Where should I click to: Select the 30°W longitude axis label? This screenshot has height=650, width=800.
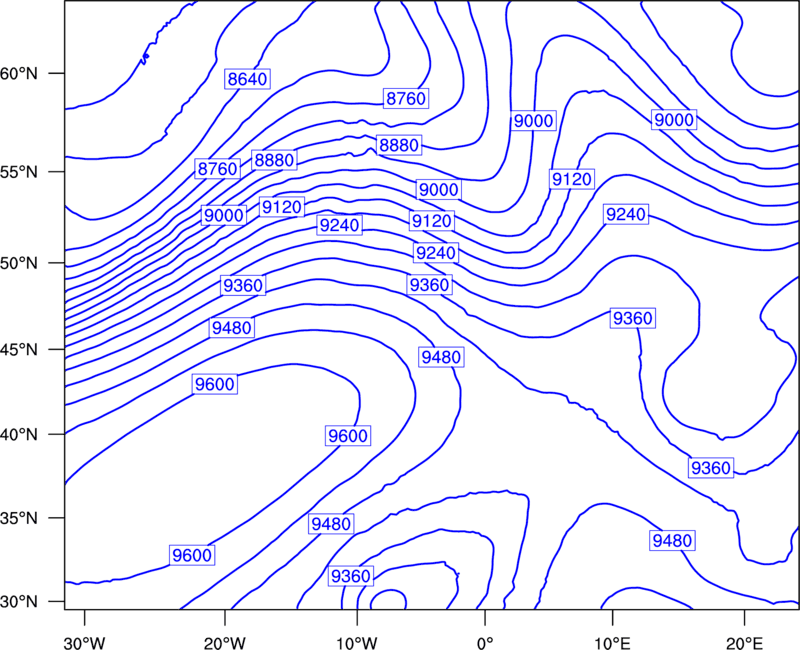pyautogui.click(x=85, y=643)
